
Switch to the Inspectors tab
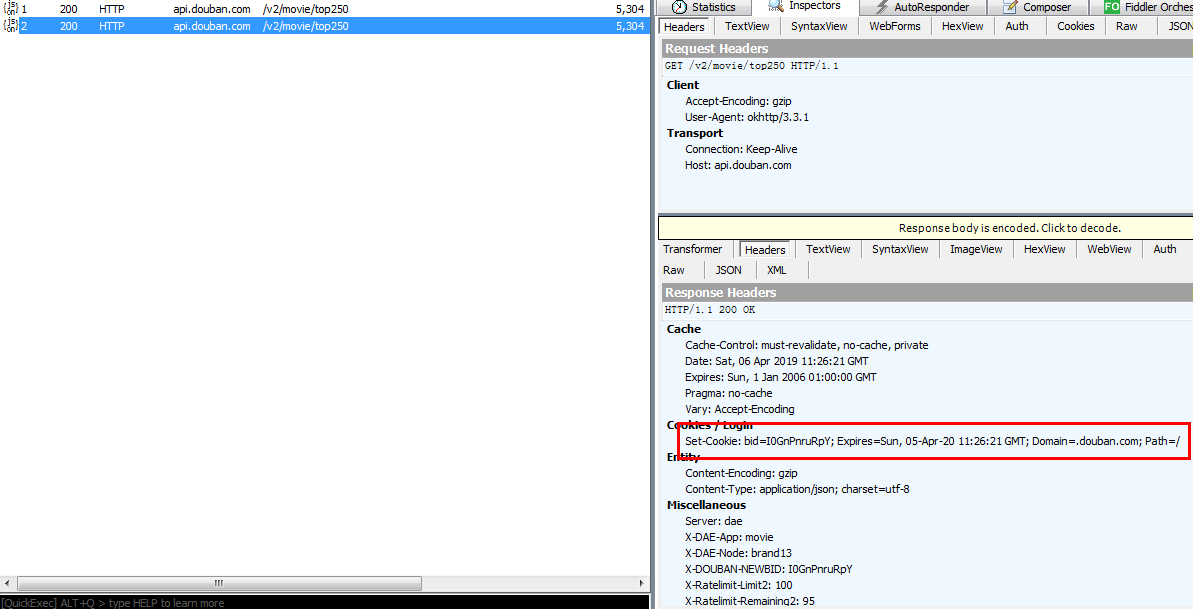pos(804,7)
